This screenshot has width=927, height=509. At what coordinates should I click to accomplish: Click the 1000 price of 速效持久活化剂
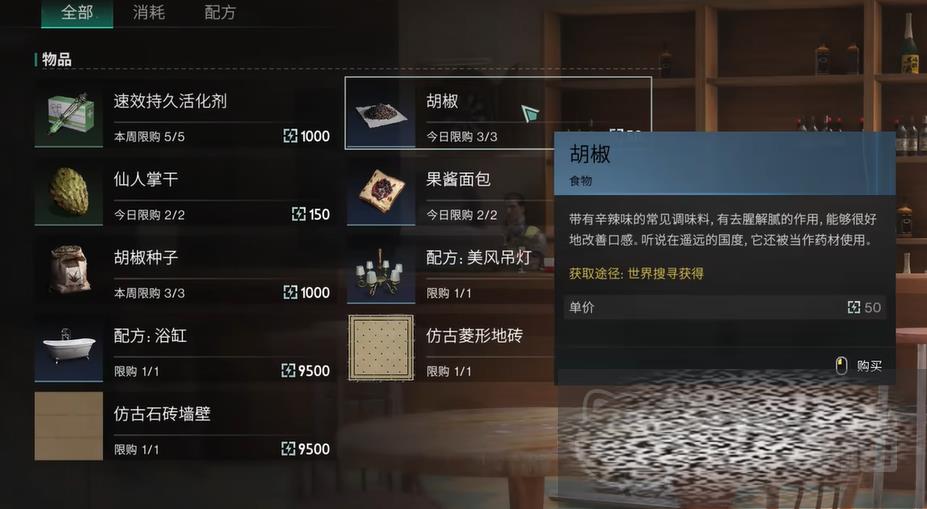pyautogui.click(x=315, y=136)
